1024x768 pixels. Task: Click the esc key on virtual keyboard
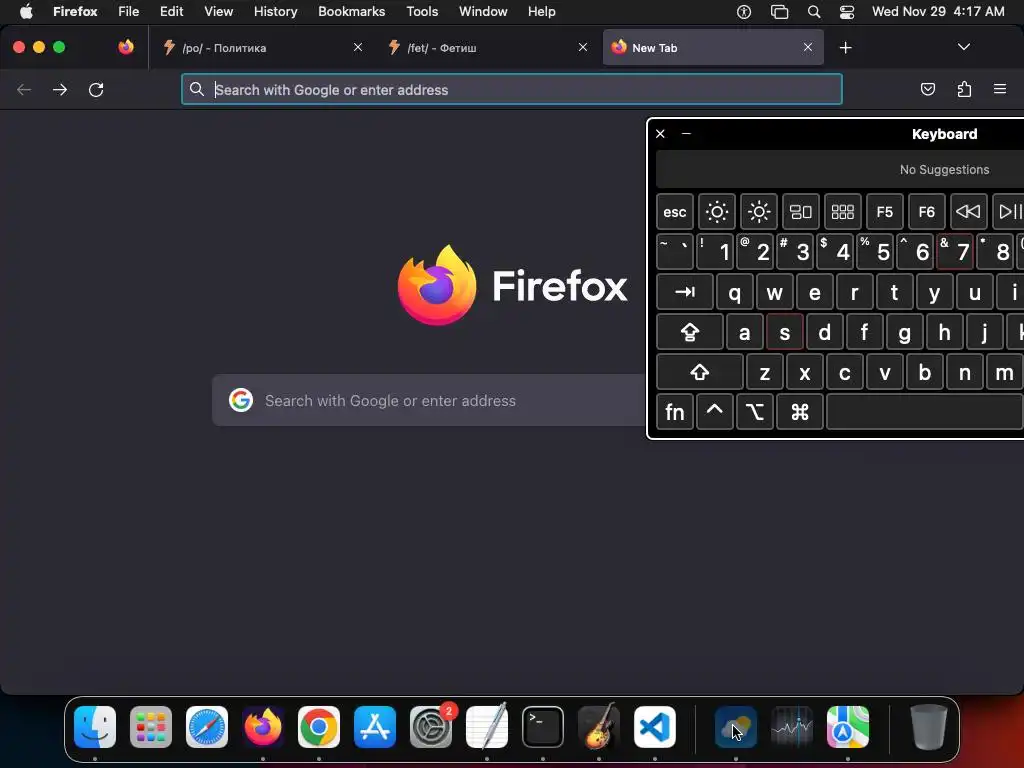pos(675,212)
